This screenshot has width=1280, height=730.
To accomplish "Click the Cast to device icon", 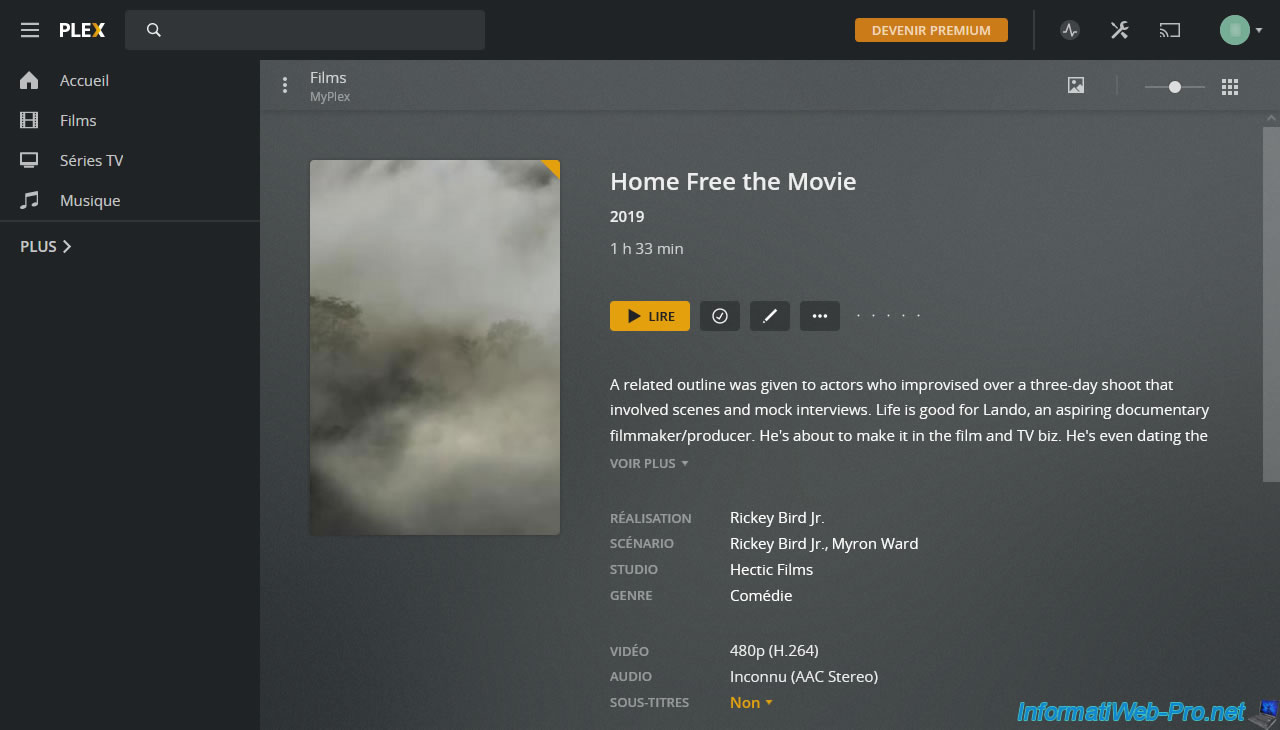I will [1170, 30].
